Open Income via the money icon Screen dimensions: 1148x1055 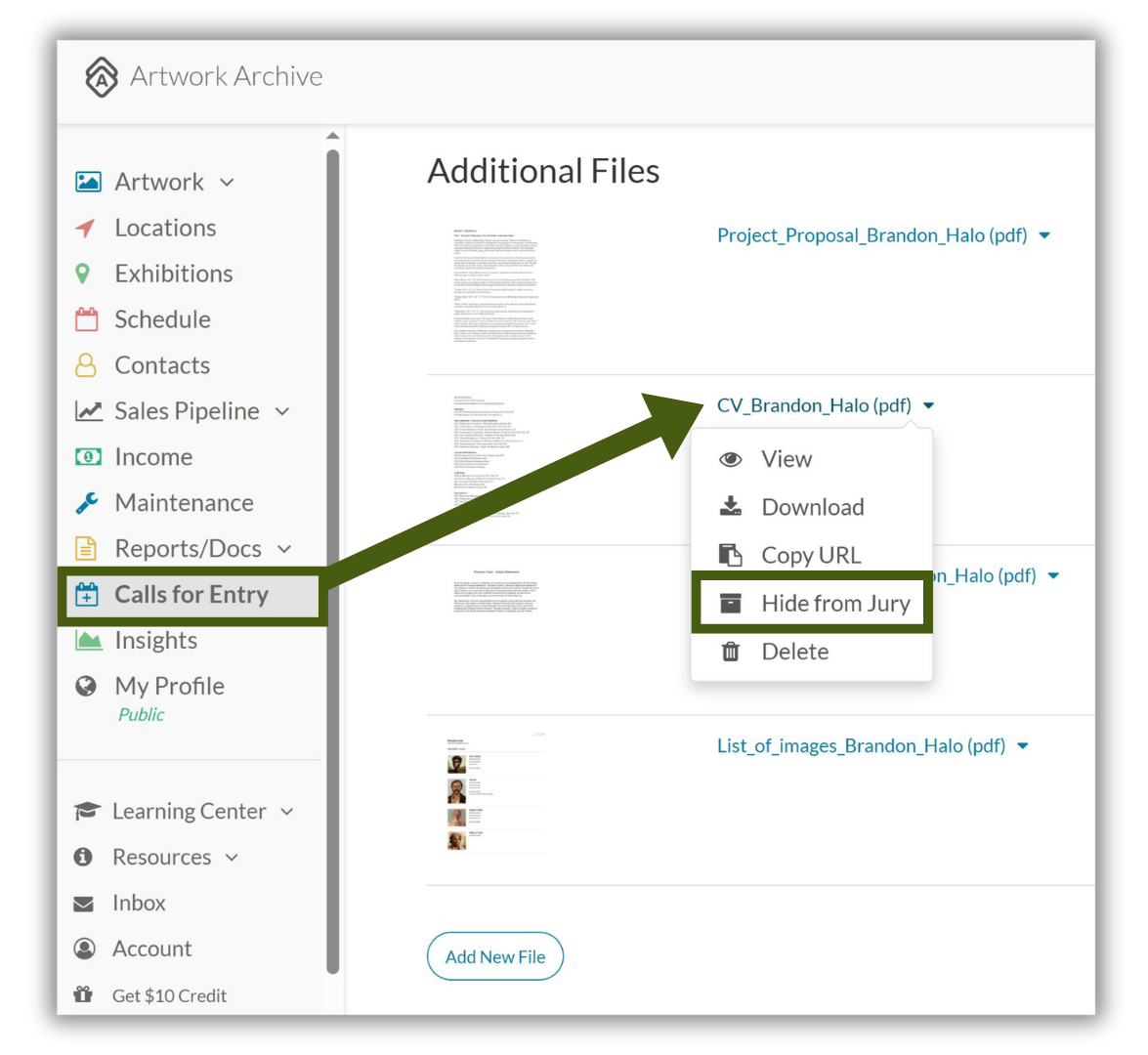click(88, 457)
